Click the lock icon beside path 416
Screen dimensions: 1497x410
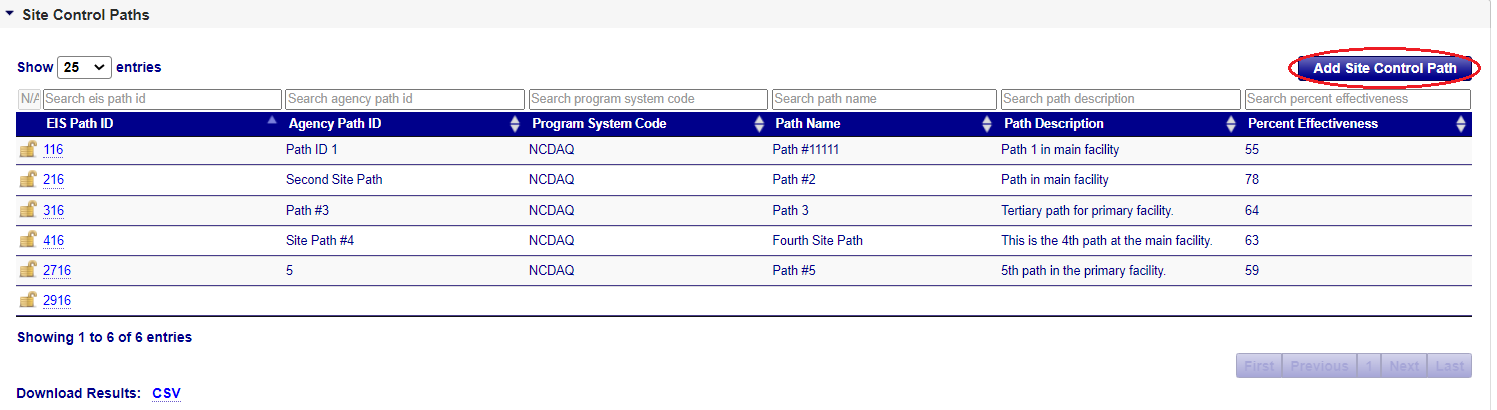tap(28, 240)
